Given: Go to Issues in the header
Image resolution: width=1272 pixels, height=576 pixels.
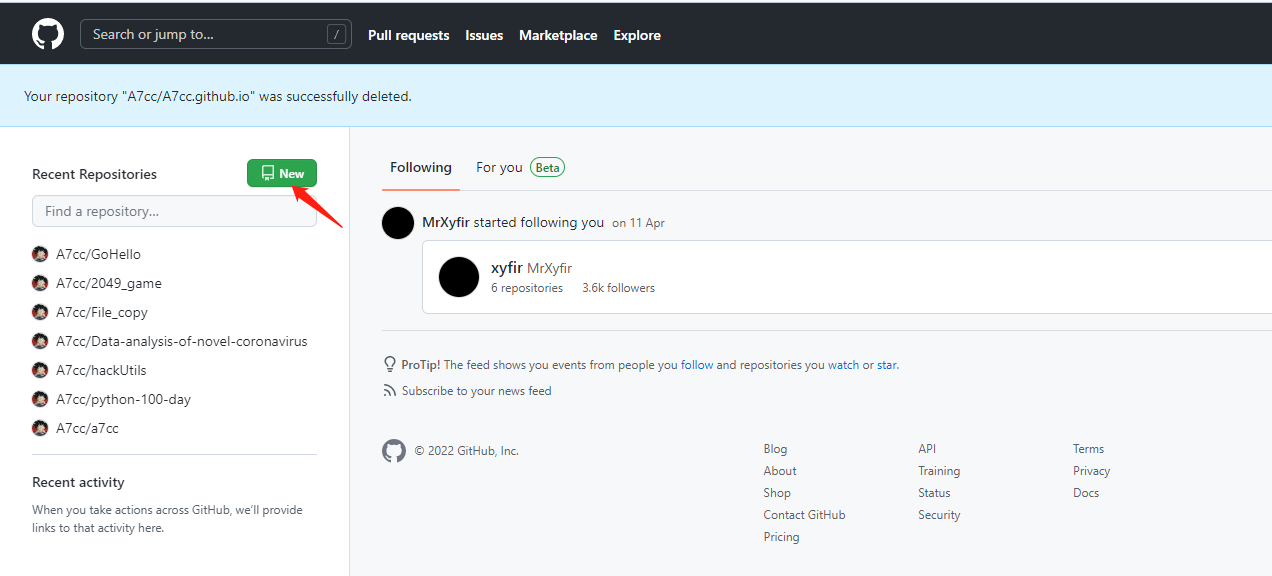Looking at the screenshot, I should pyautogui.click(x=484, y=35).
